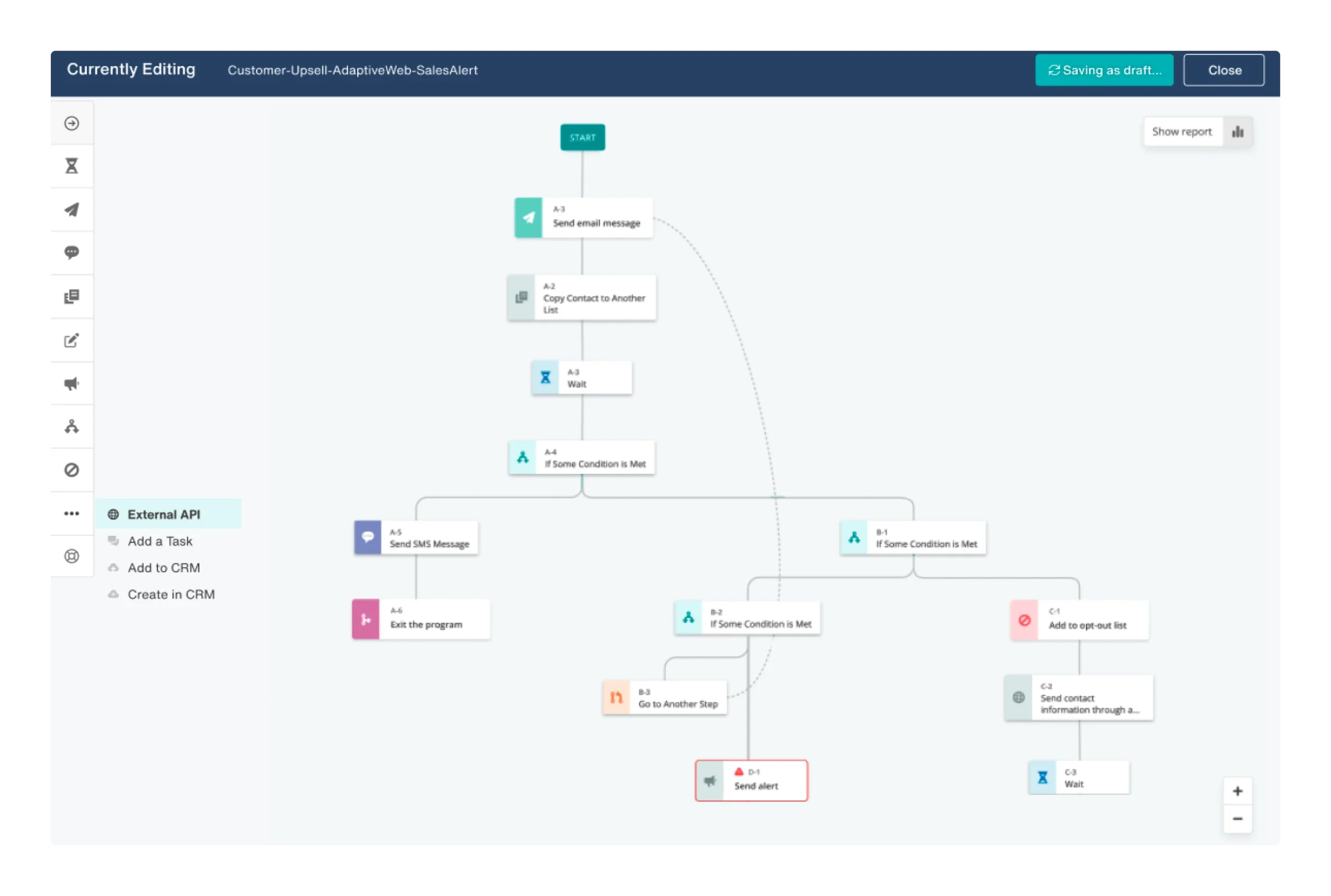Click the lifebuoy help icon in sidebar

(71, 556)
